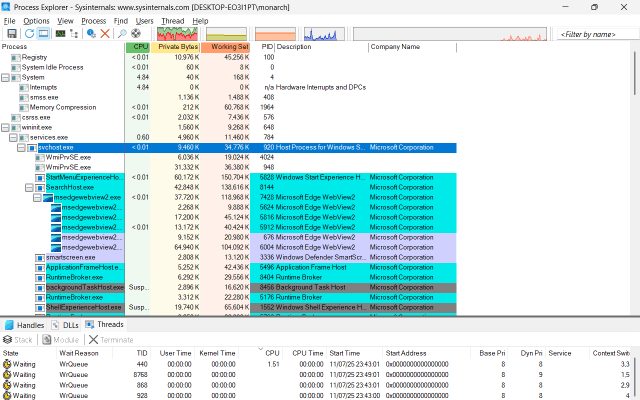Open Properties with the blue info-gear icon
Image resolution: width=640 pixels, height=400 pixels.
coord(91,33)
